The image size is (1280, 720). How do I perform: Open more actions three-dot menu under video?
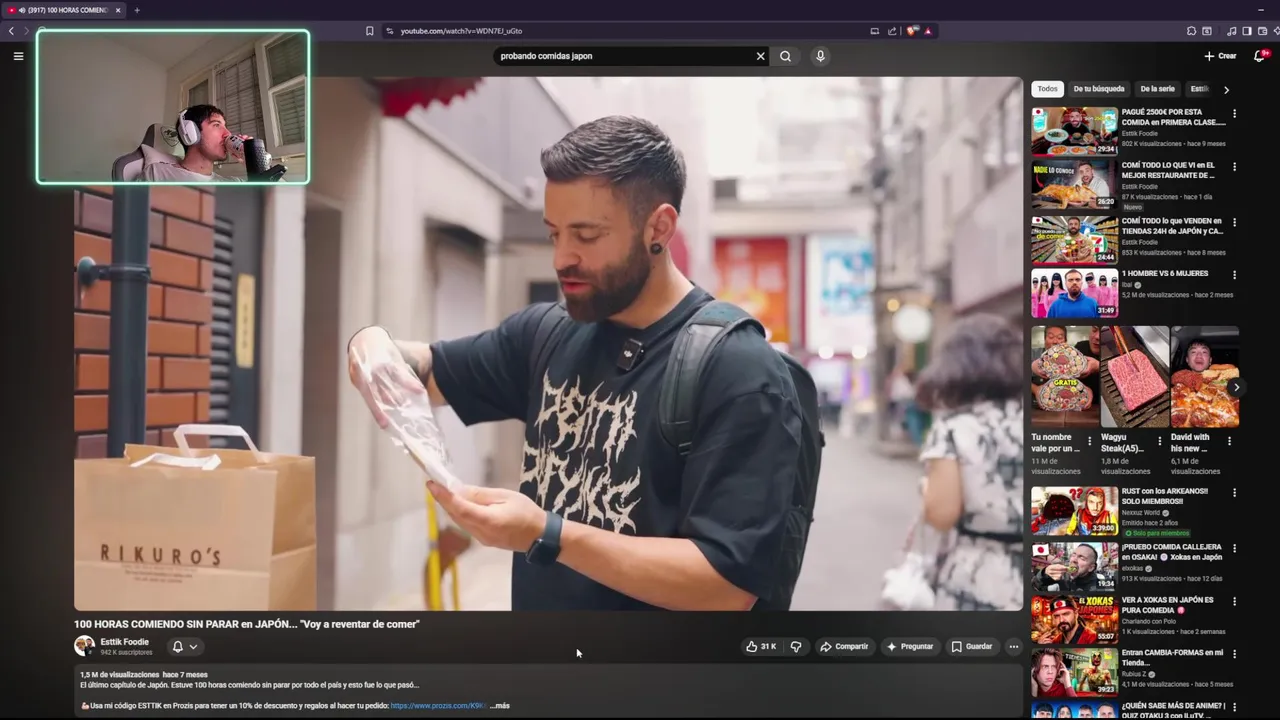coord(1013,647)
